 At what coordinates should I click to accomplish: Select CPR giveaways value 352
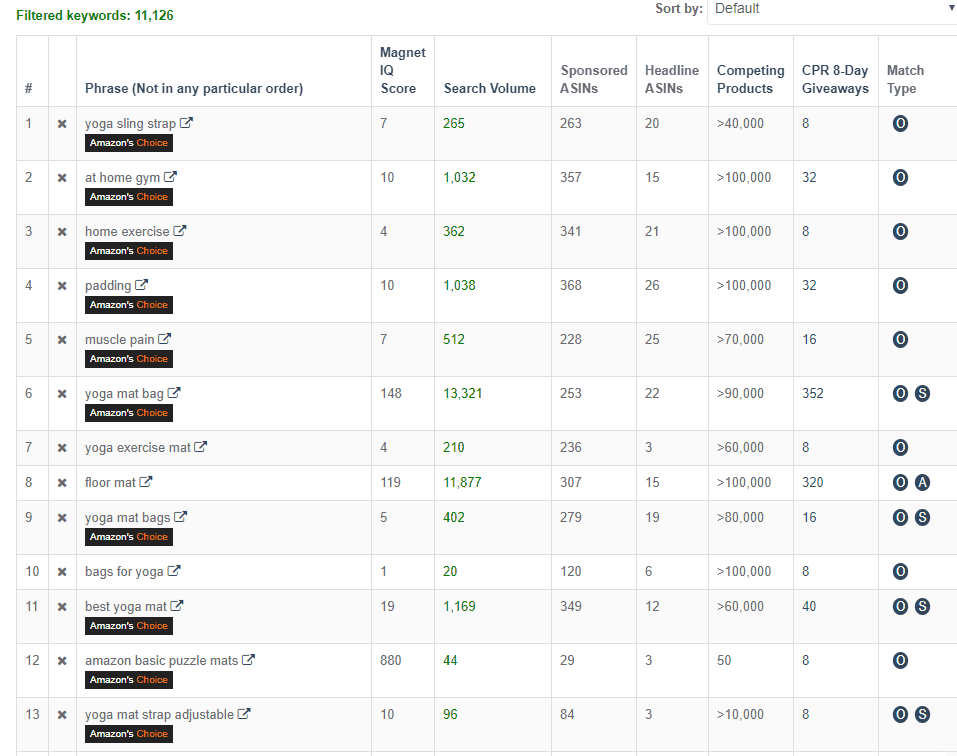[x=812, y=394]
